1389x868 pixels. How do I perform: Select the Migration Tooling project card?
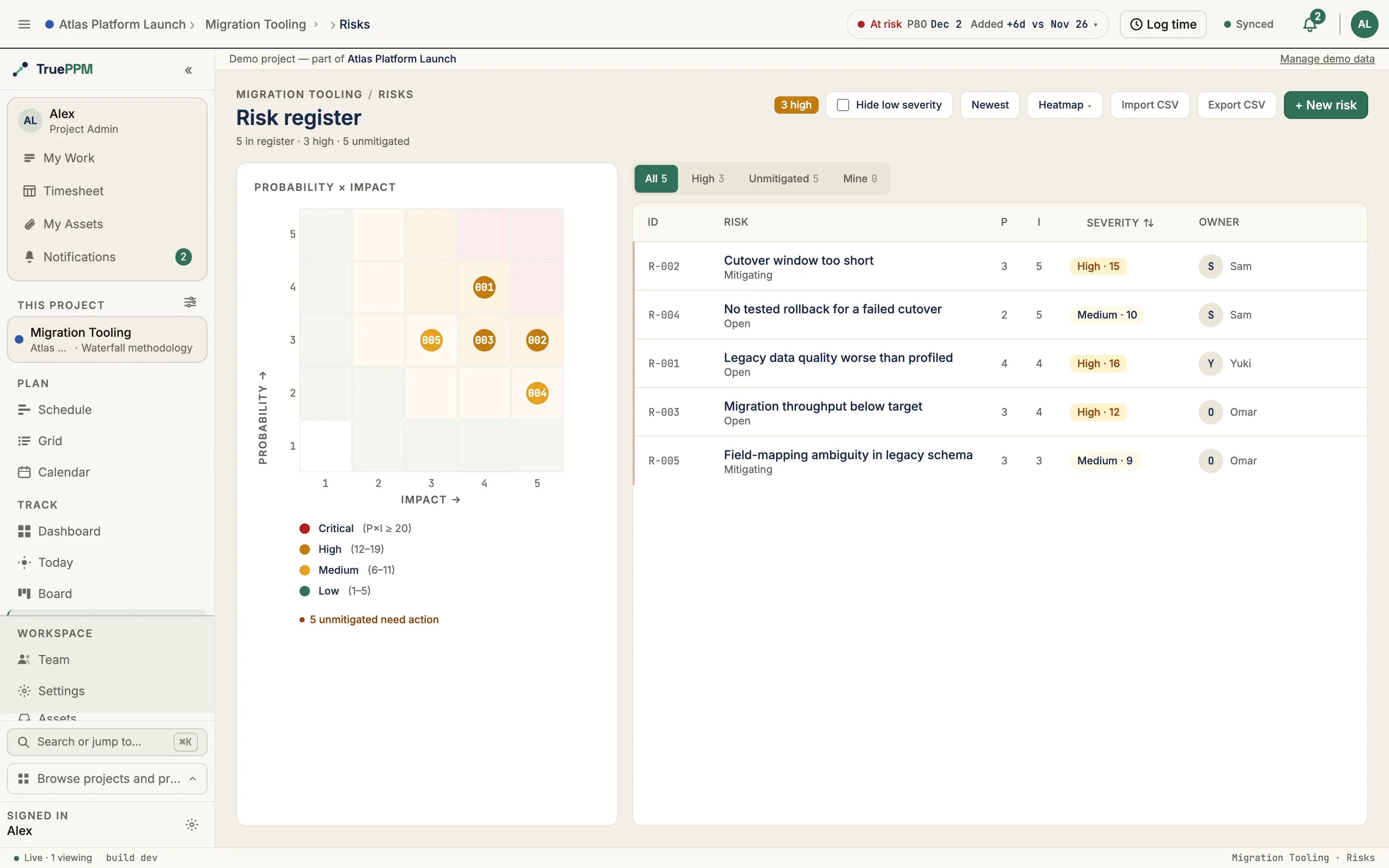(x=107, y=339)
